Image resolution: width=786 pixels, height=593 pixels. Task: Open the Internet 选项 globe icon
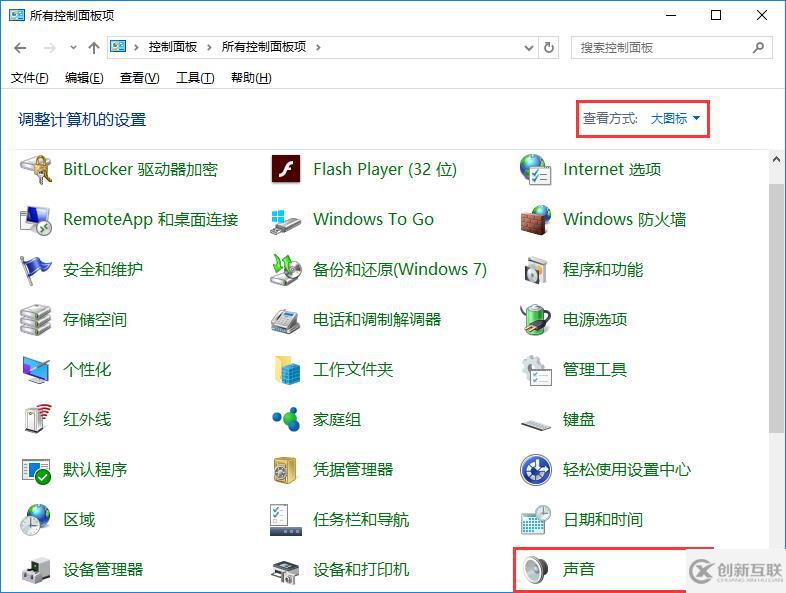pos(535,169)
